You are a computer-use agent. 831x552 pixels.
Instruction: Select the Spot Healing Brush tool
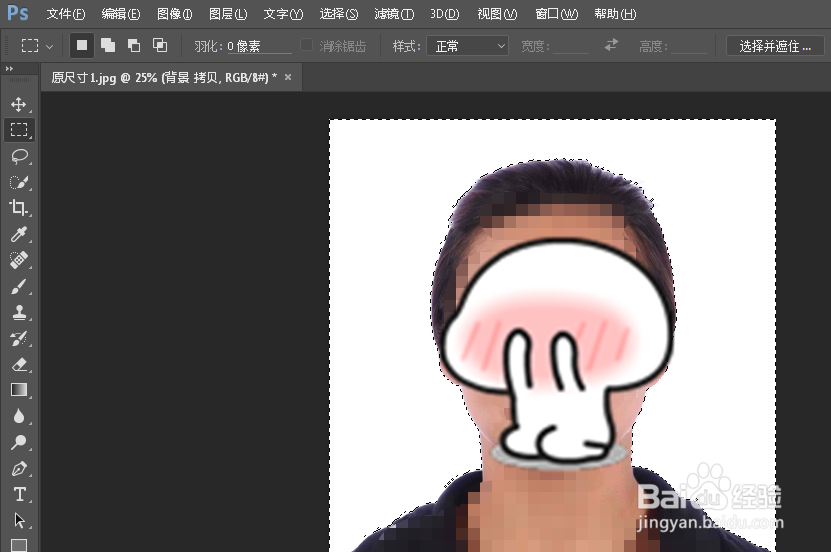click(x=19, y=260)
